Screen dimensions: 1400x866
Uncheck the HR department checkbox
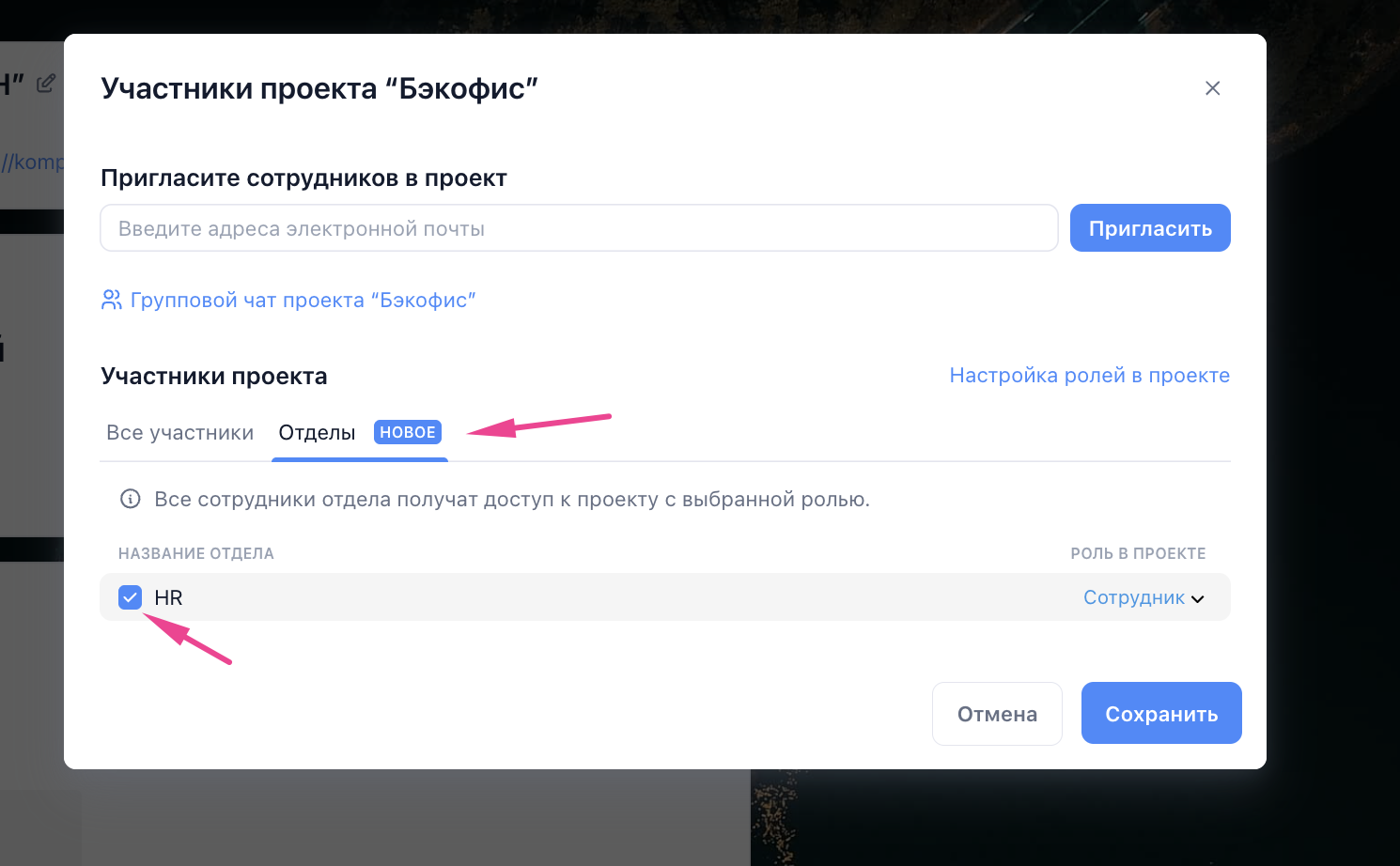click(130, 597)
